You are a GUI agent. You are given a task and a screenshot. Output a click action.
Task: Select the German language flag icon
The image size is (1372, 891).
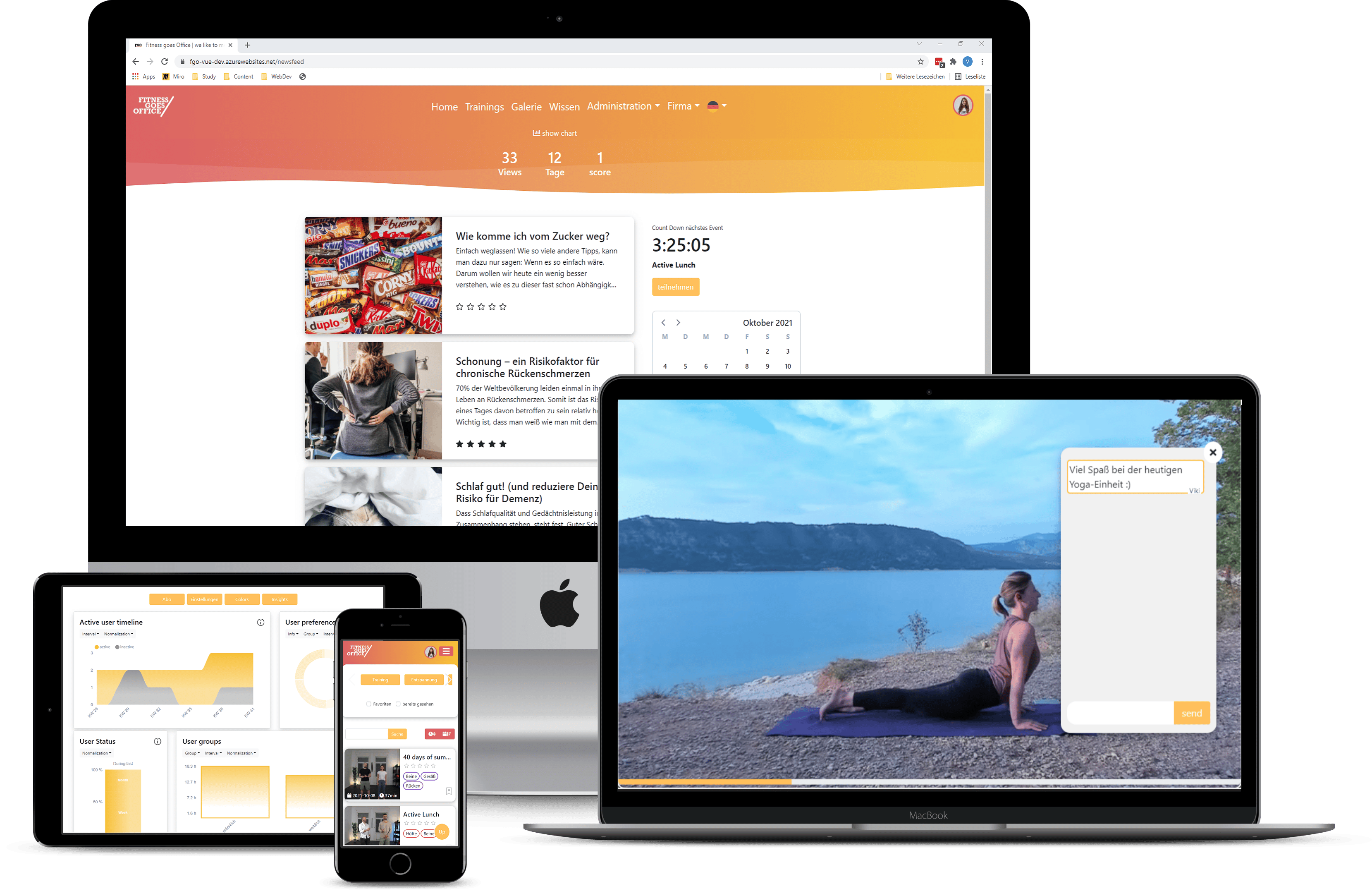(x=711, y=107)
